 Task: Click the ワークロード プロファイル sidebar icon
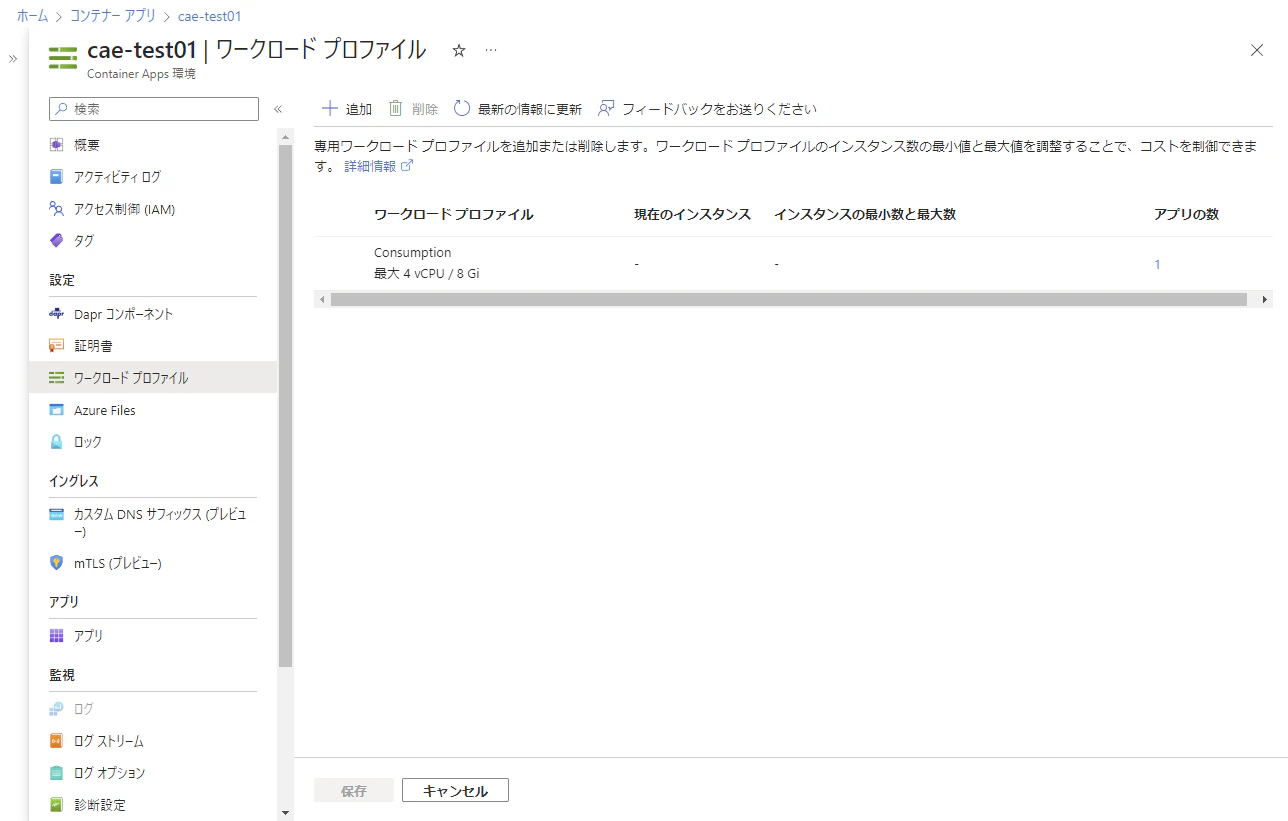coord(57,378)
